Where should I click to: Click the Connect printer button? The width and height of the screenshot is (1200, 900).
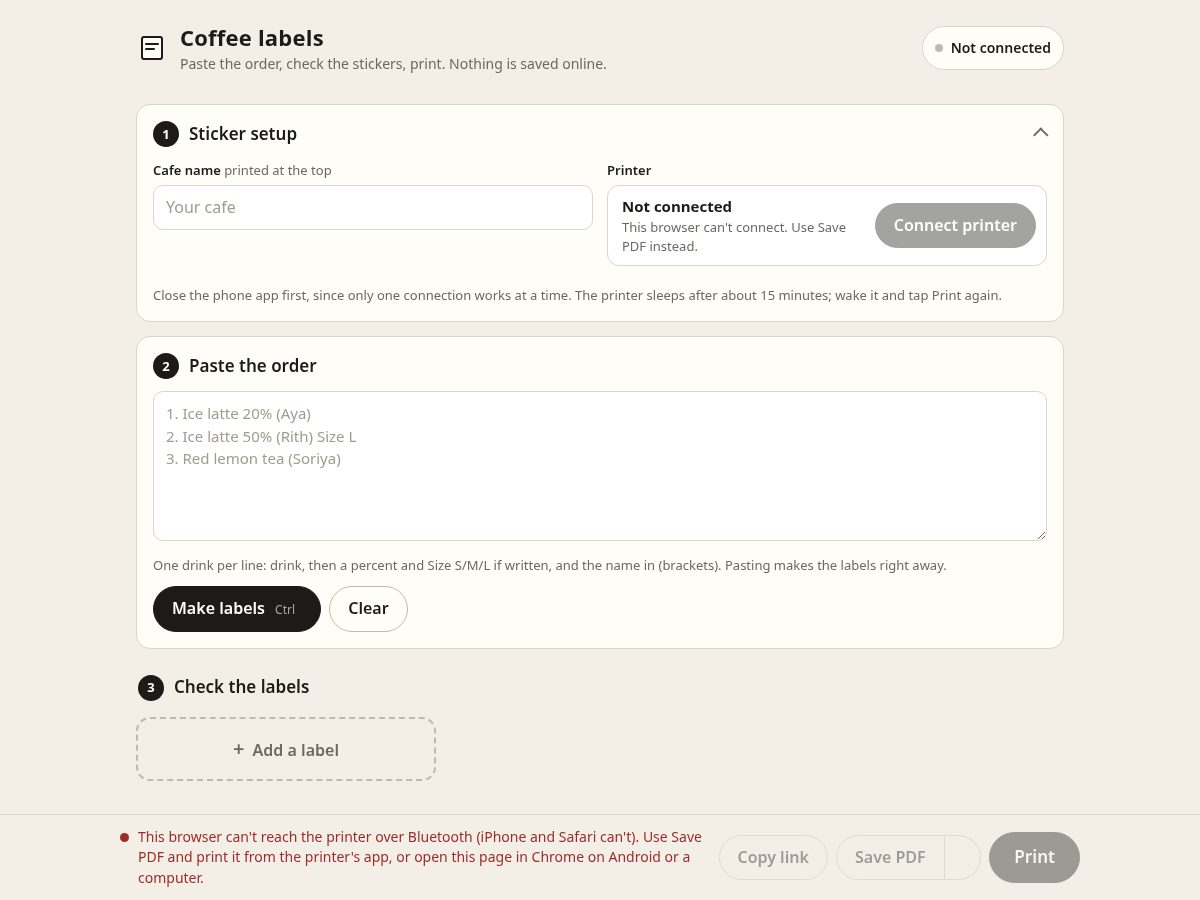point(955,225)
